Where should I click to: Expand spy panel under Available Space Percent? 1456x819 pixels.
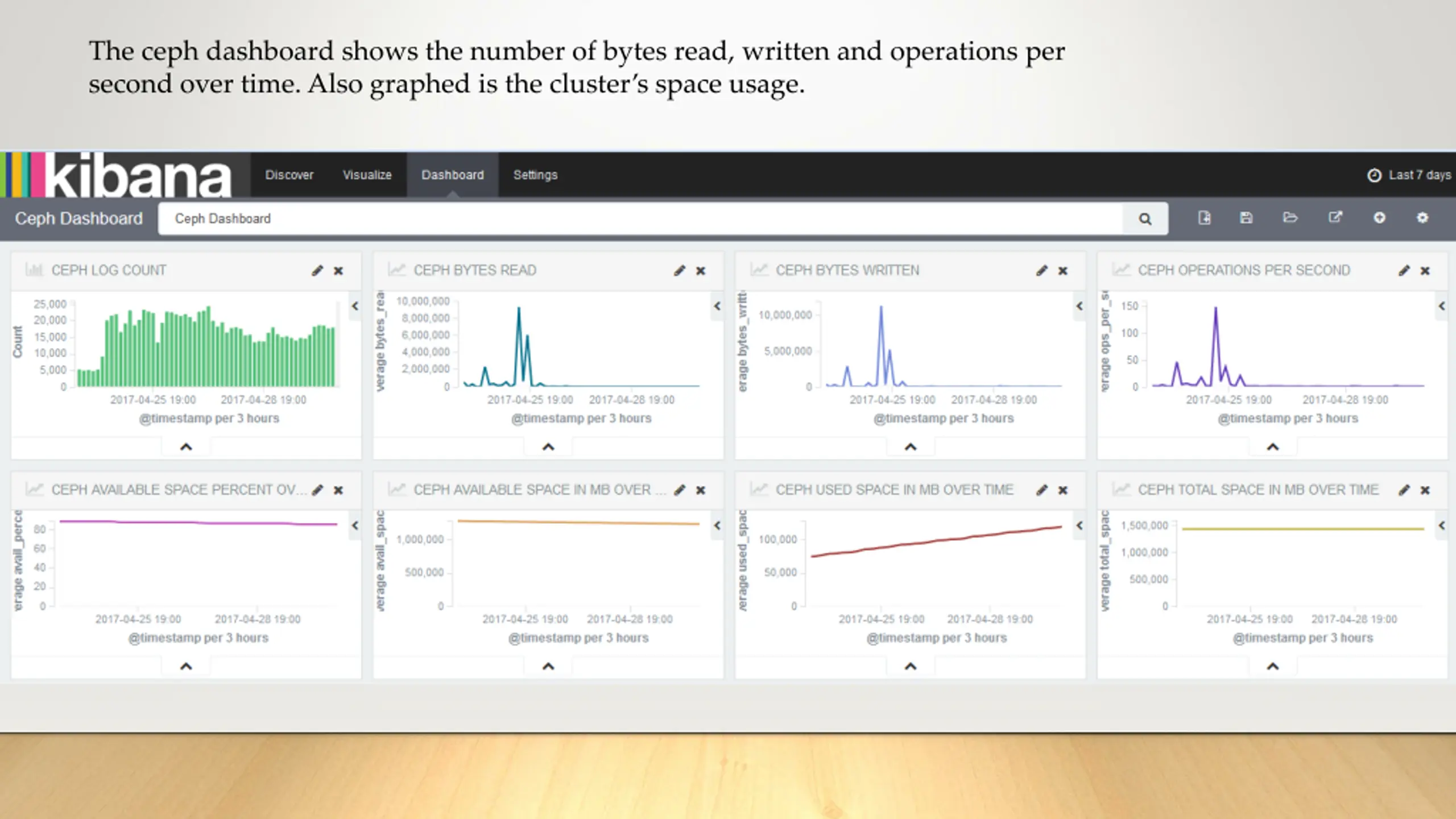[186, 667]
